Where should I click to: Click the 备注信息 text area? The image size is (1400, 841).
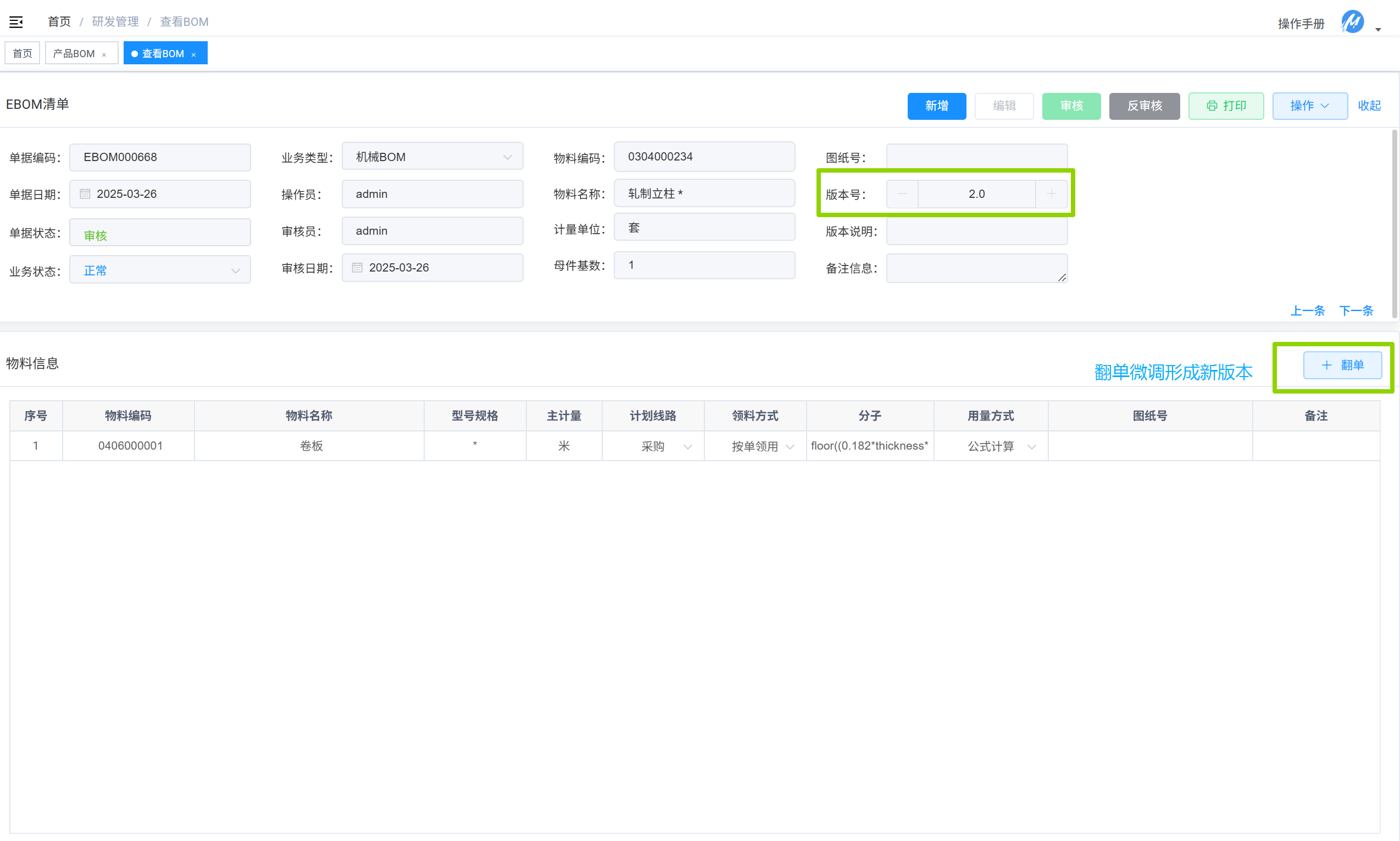click(x=976, y=268)
